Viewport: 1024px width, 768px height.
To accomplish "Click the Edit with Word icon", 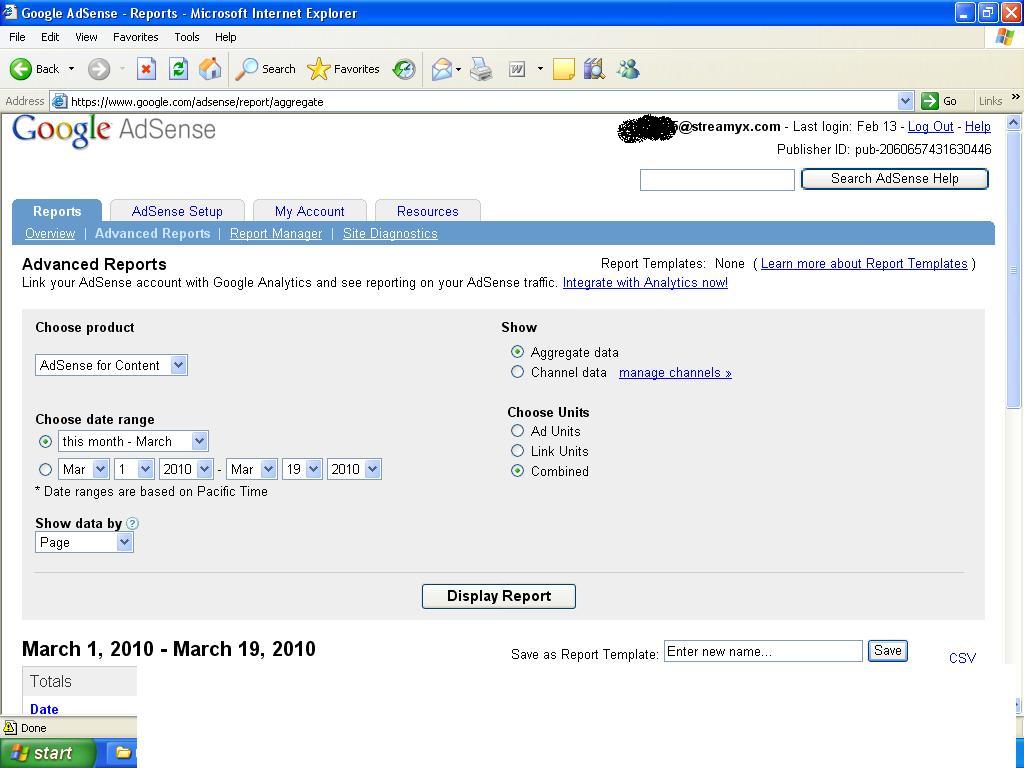I will tap(517, 69).
